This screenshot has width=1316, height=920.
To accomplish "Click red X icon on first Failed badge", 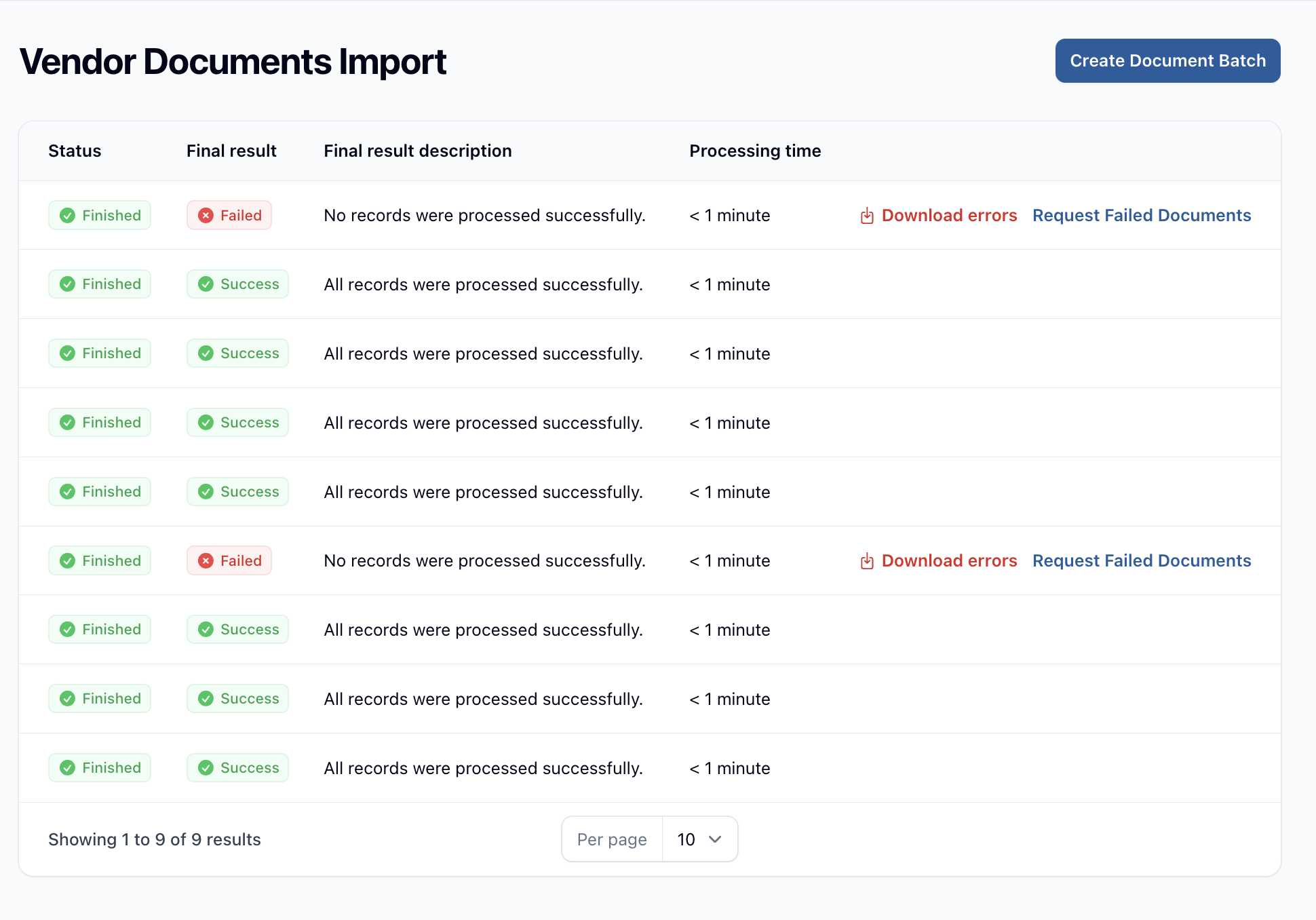I will [206, 216].
